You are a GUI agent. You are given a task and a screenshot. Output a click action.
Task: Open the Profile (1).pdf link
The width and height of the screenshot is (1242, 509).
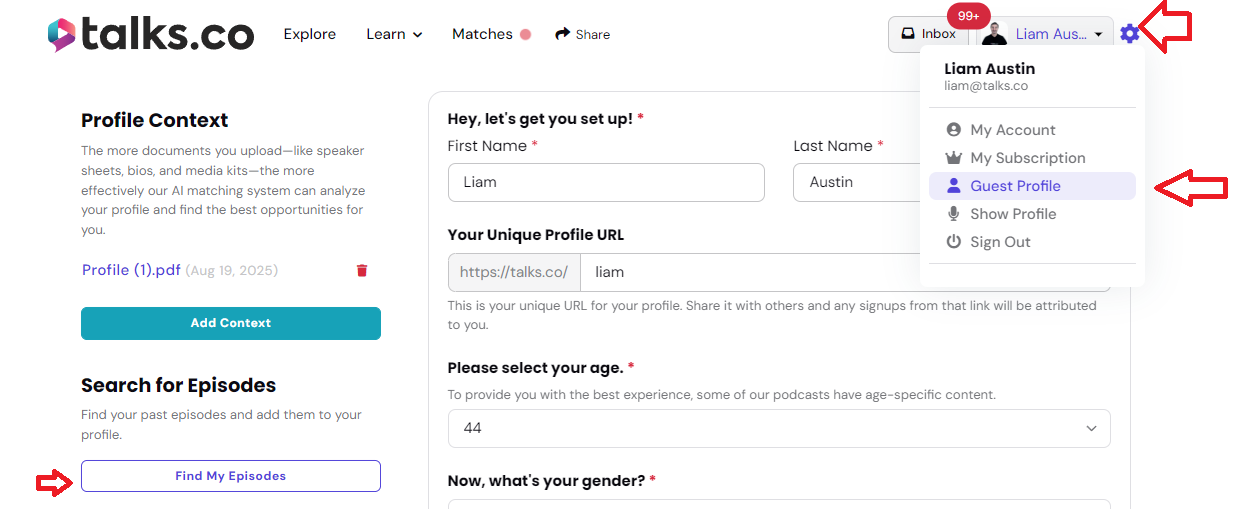[131, 270]
